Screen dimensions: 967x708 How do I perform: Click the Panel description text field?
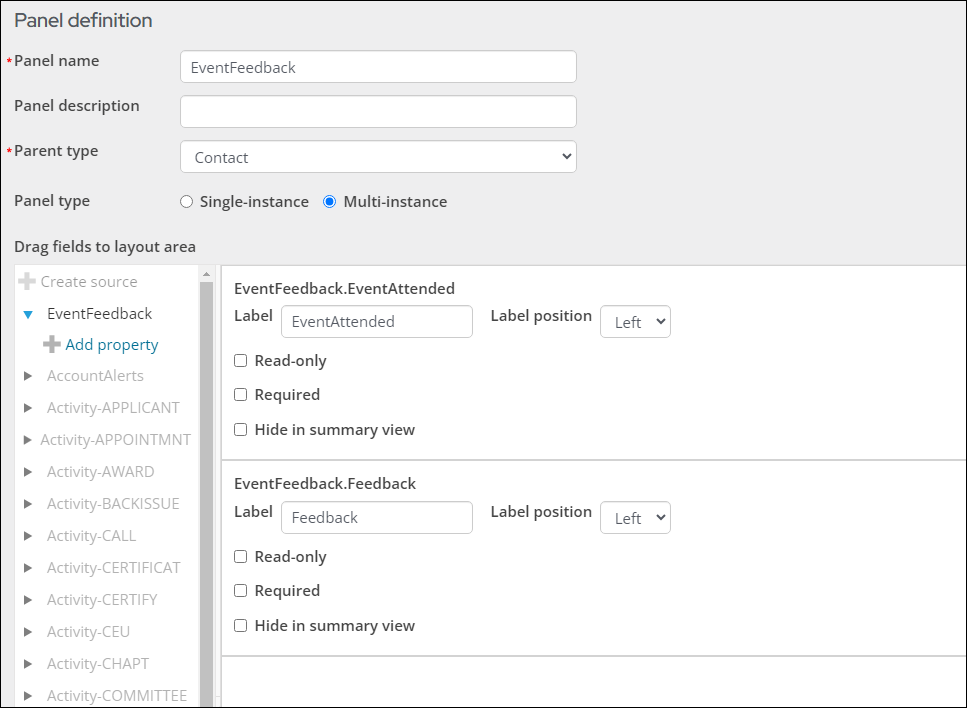[378, 112]
